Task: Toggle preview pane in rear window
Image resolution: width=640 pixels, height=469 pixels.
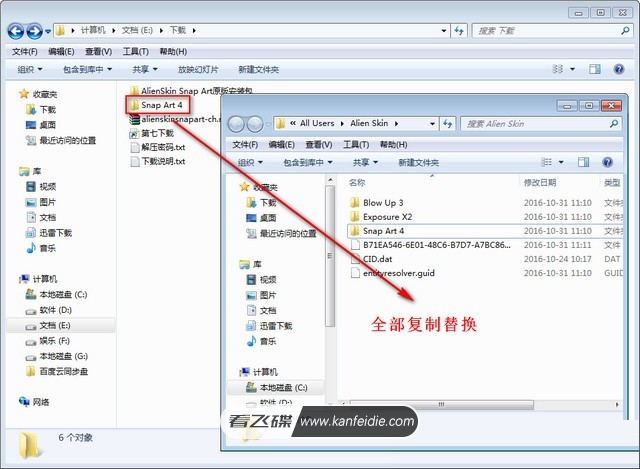Action: pyautogui.click(x=595, y=69)
